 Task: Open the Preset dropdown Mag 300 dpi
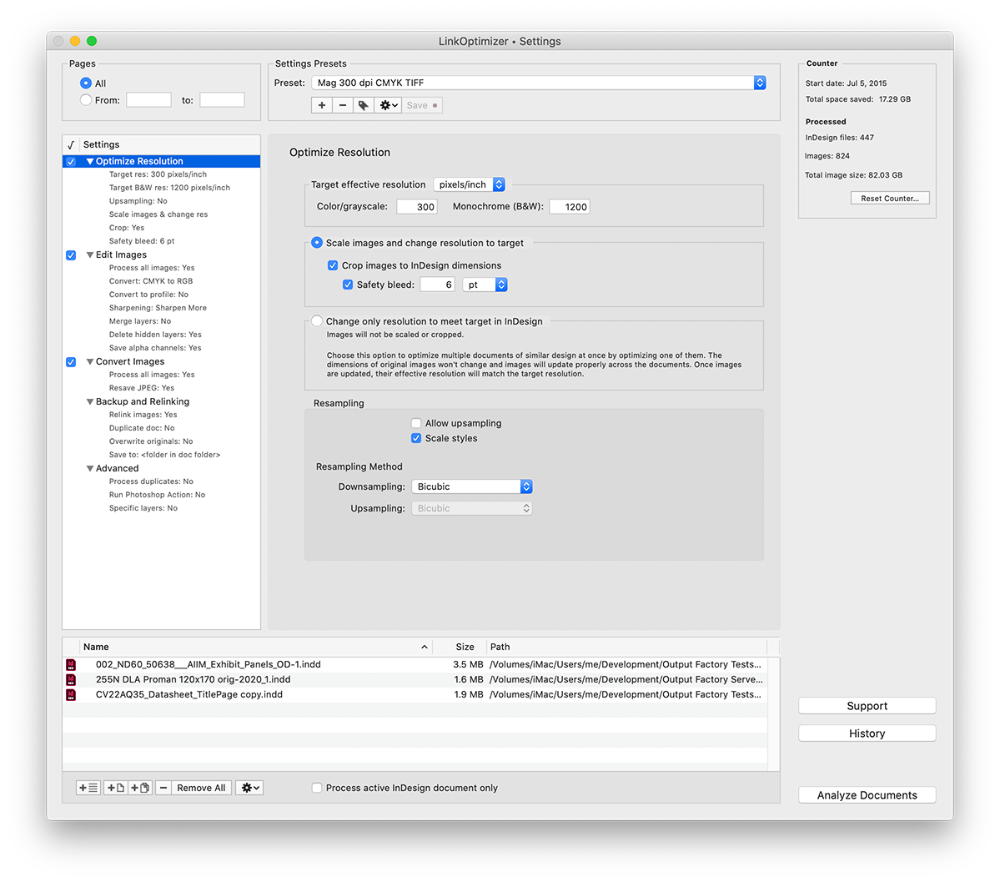pos(539,82)
